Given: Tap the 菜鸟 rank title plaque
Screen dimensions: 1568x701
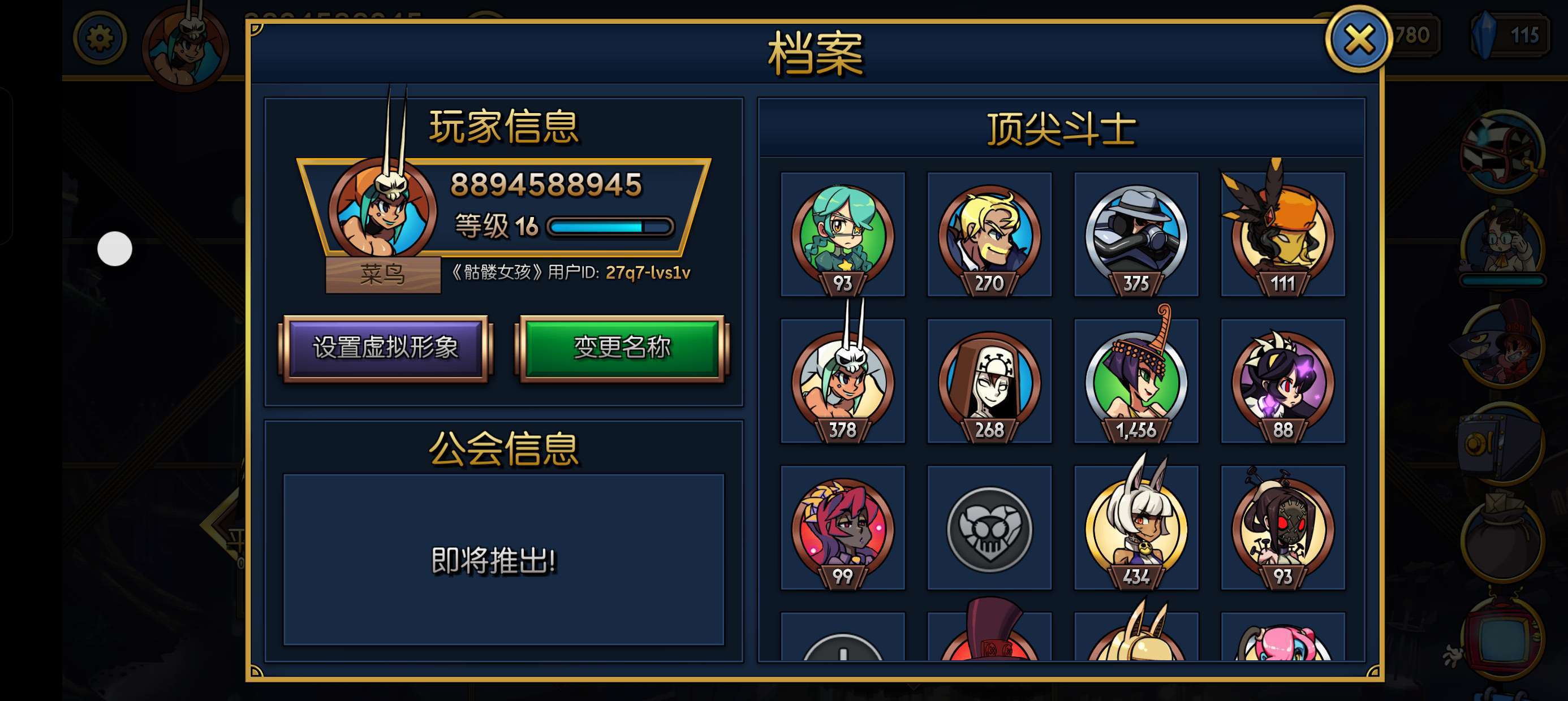Looking at the screenshot, I should (x=383, y=274).
